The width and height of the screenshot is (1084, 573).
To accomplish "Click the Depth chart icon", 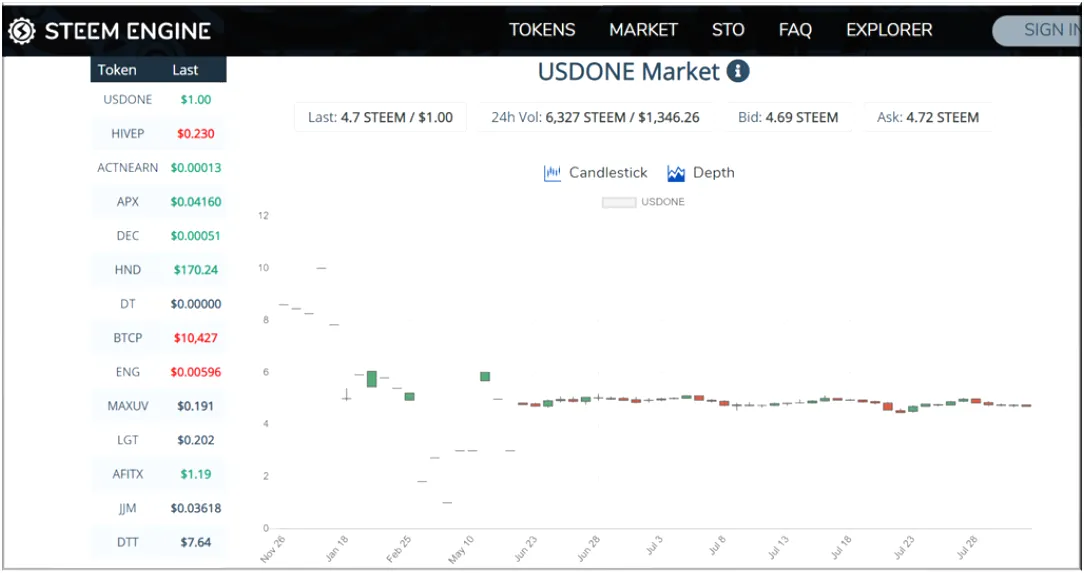I will (675, 173).
